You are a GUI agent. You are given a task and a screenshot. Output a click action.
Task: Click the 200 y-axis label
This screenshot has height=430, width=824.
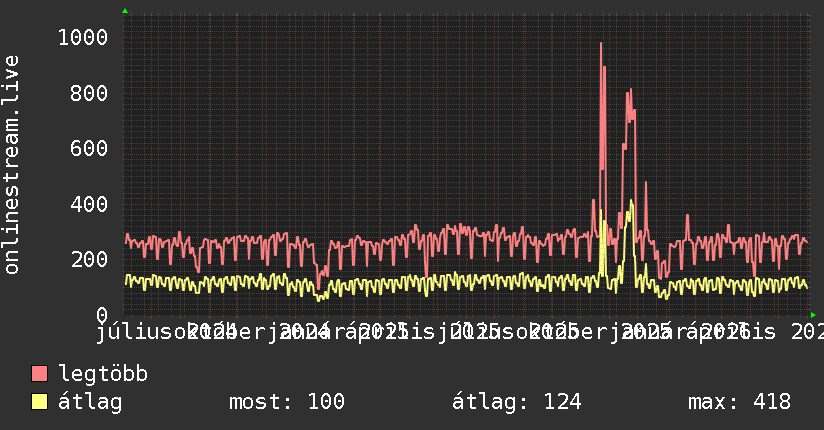(89, 259)
